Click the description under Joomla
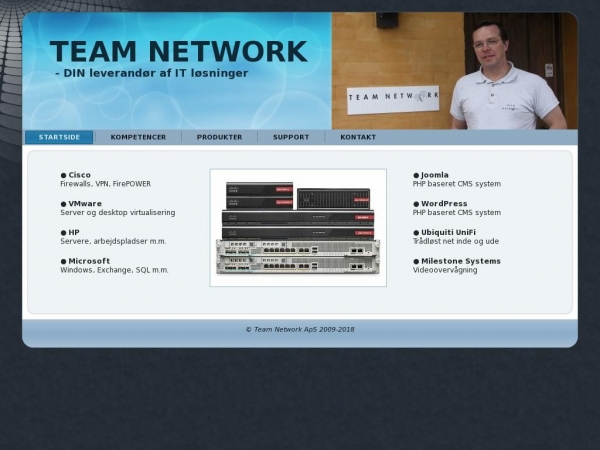This screenshot has width=600, height=450. pos(457,184)
